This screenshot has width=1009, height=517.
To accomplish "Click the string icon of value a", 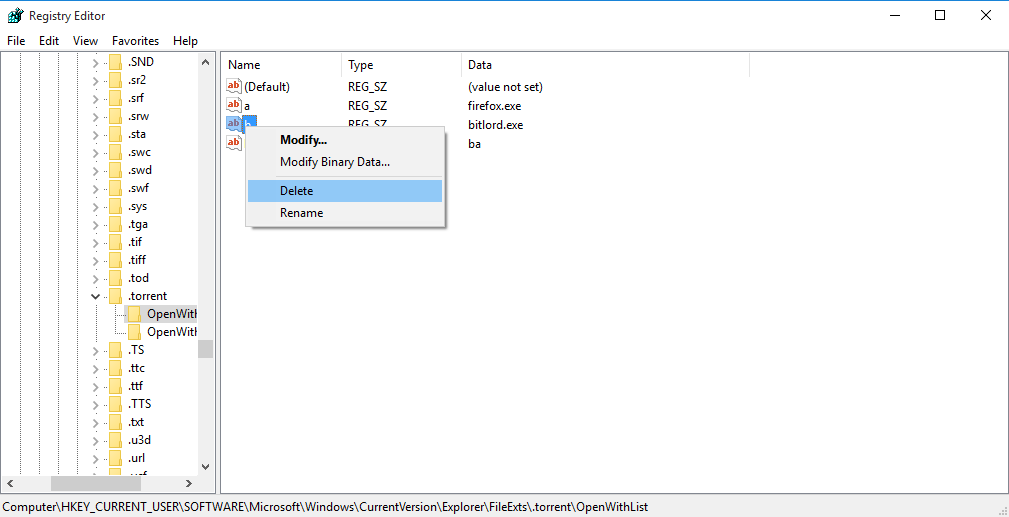I will pyautogui.click(x=234, y=105).
